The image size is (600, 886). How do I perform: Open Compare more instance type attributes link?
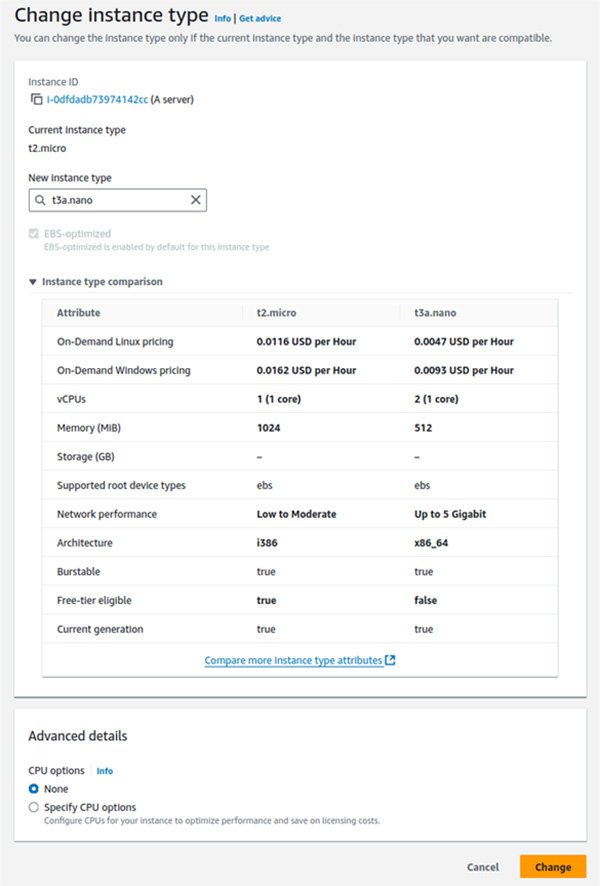293,660
